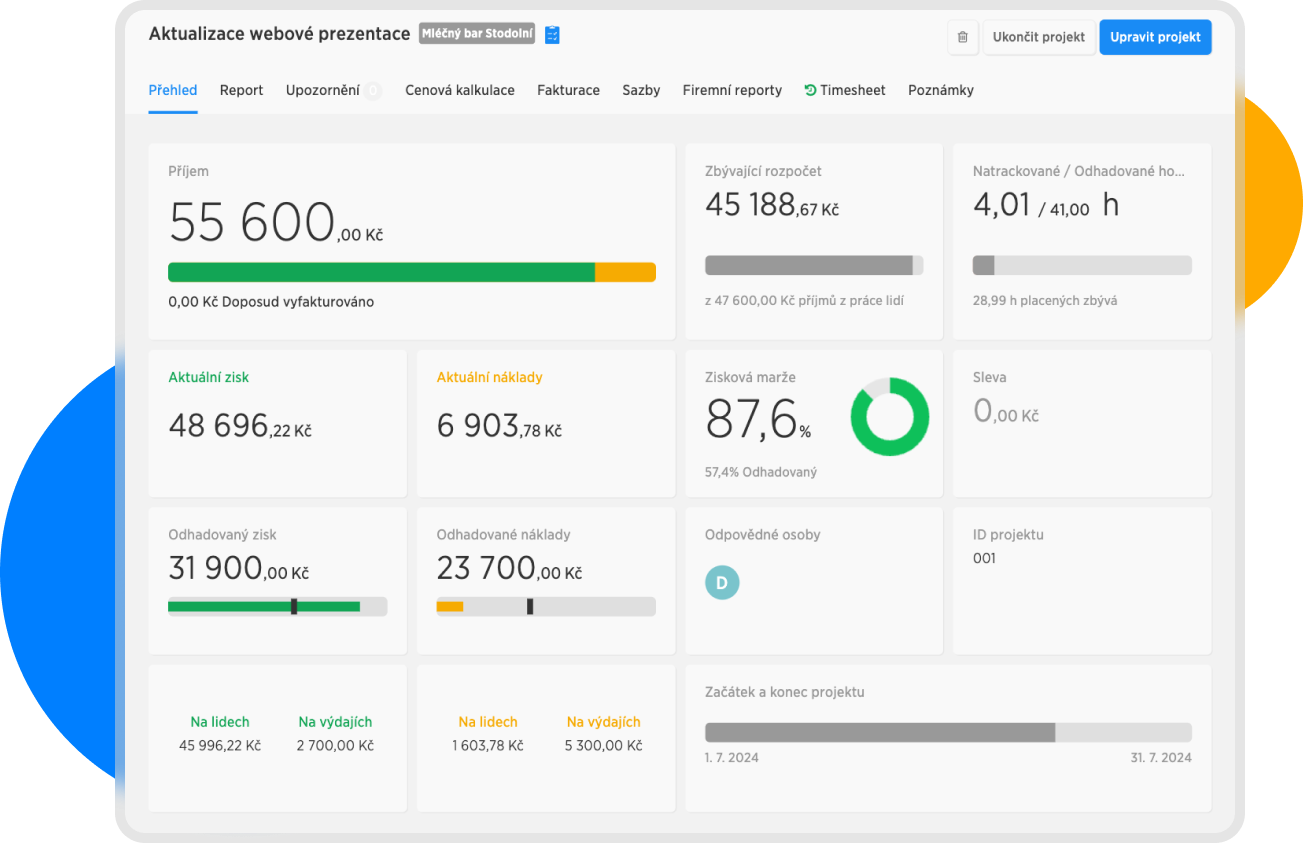The width and height of the screenshot is (1303, 843).
Task: Click the Upozornění notification count badge
Action: point(372,91)
